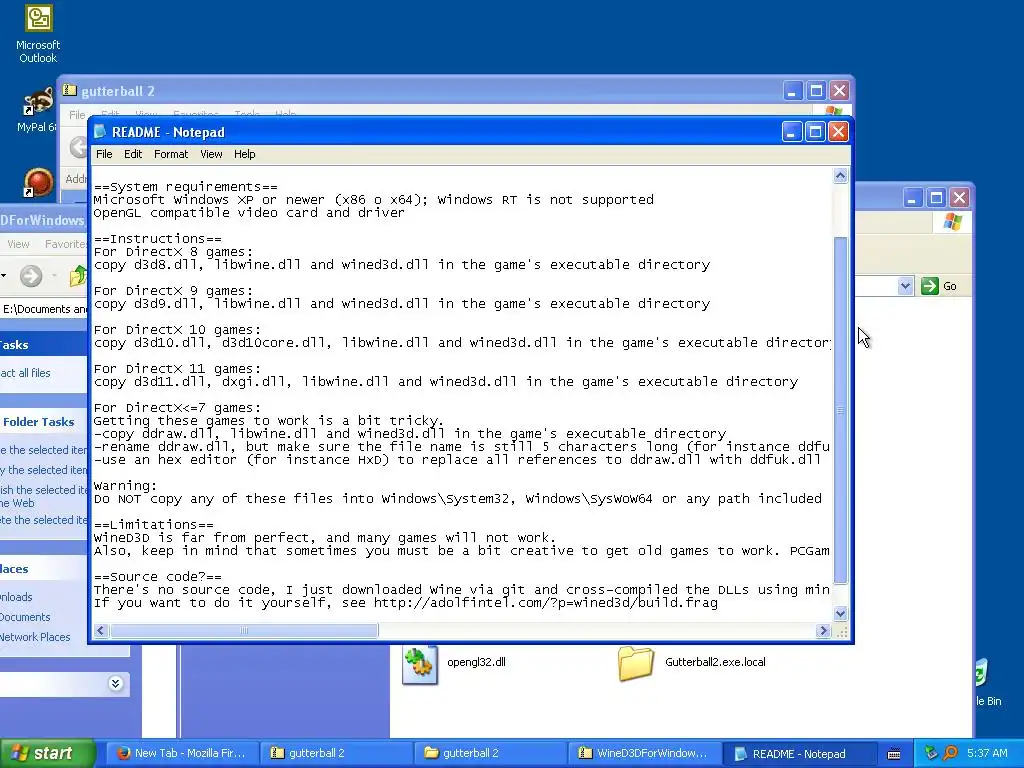The height and width of the screenshot is (768, 1024).
Task: Switch to first gutterball 2 taskbar button
Action: pyautogui.click(x=335, y=753)
